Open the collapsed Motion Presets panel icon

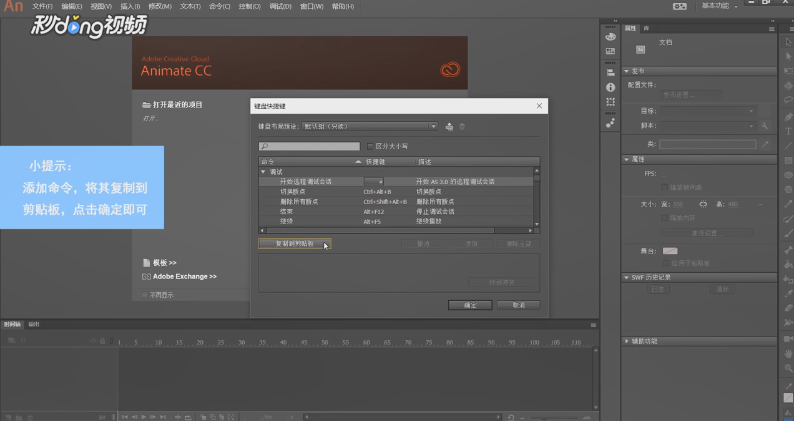[610, 123]
